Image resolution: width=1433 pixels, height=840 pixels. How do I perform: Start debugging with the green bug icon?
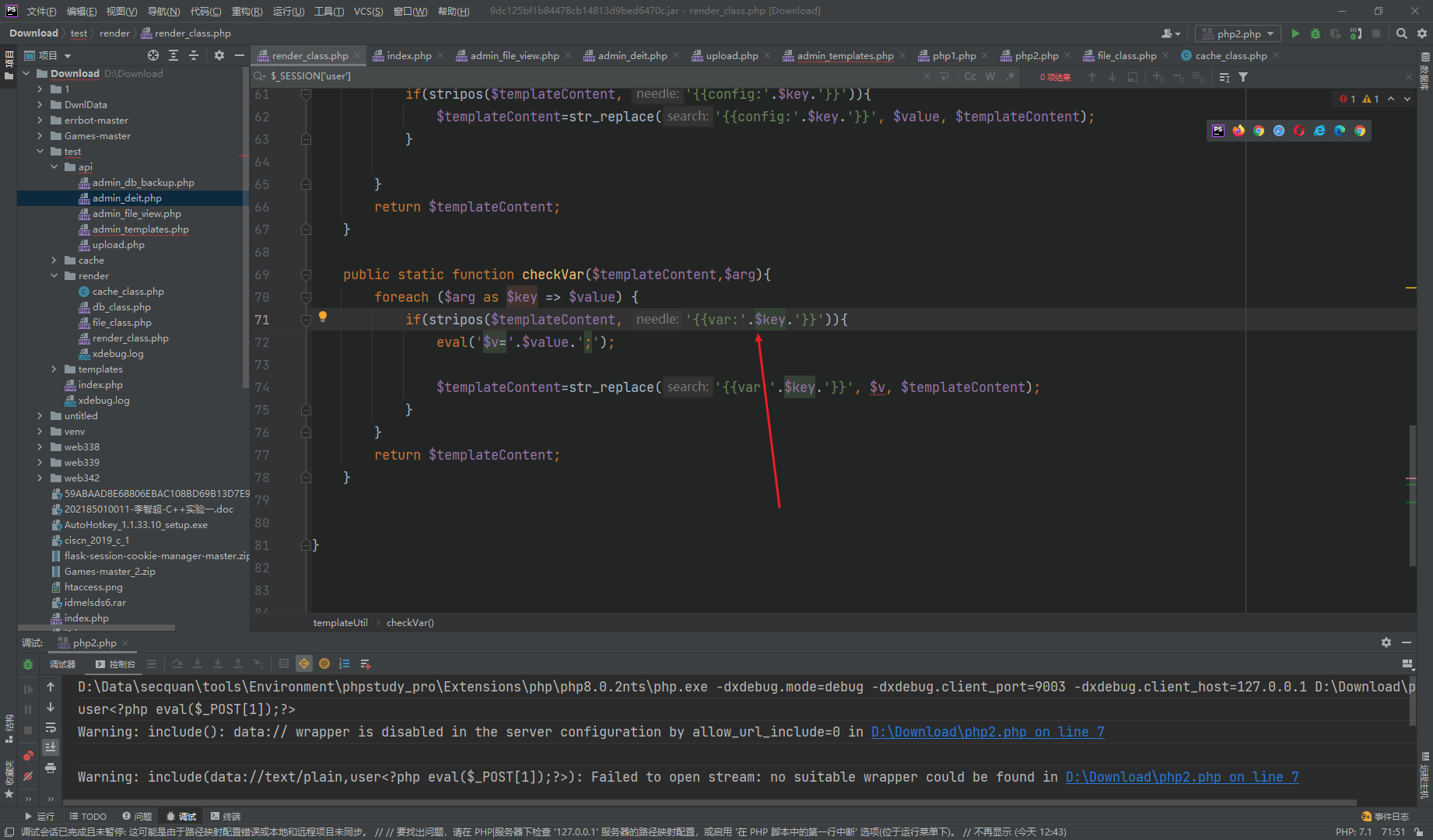coord(1316,33)
